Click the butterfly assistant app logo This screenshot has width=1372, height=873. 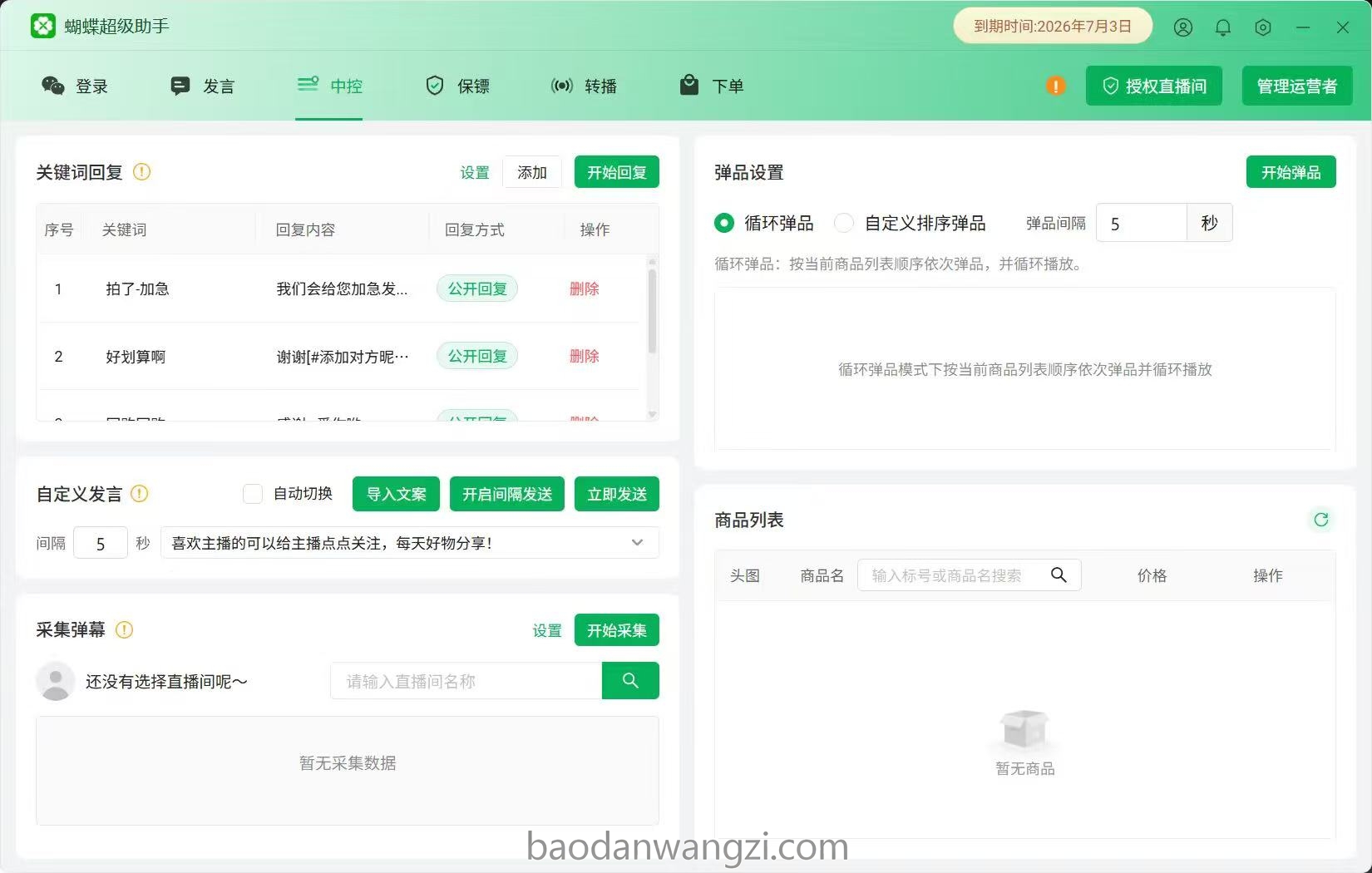tap(43, 26)
